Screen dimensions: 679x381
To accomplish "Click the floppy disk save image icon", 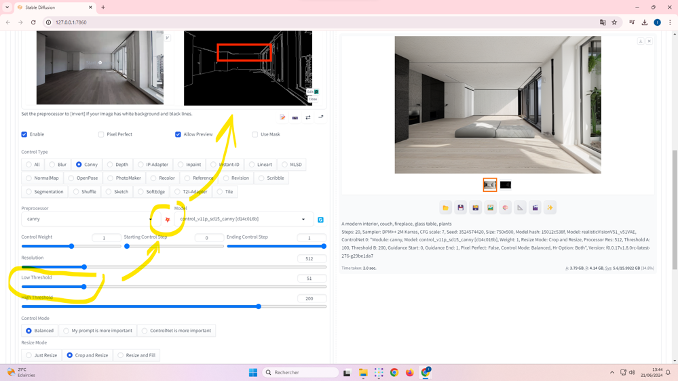I will (x=460, y=208).
